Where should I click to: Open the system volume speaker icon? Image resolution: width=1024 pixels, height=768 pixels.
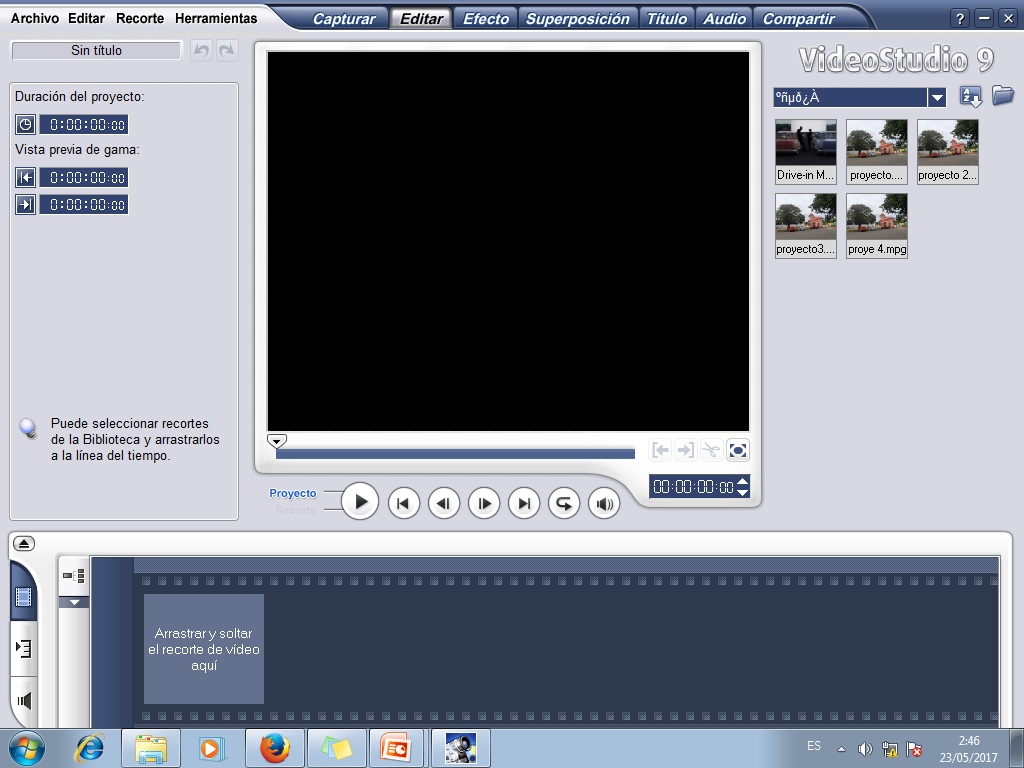(865, 748)
